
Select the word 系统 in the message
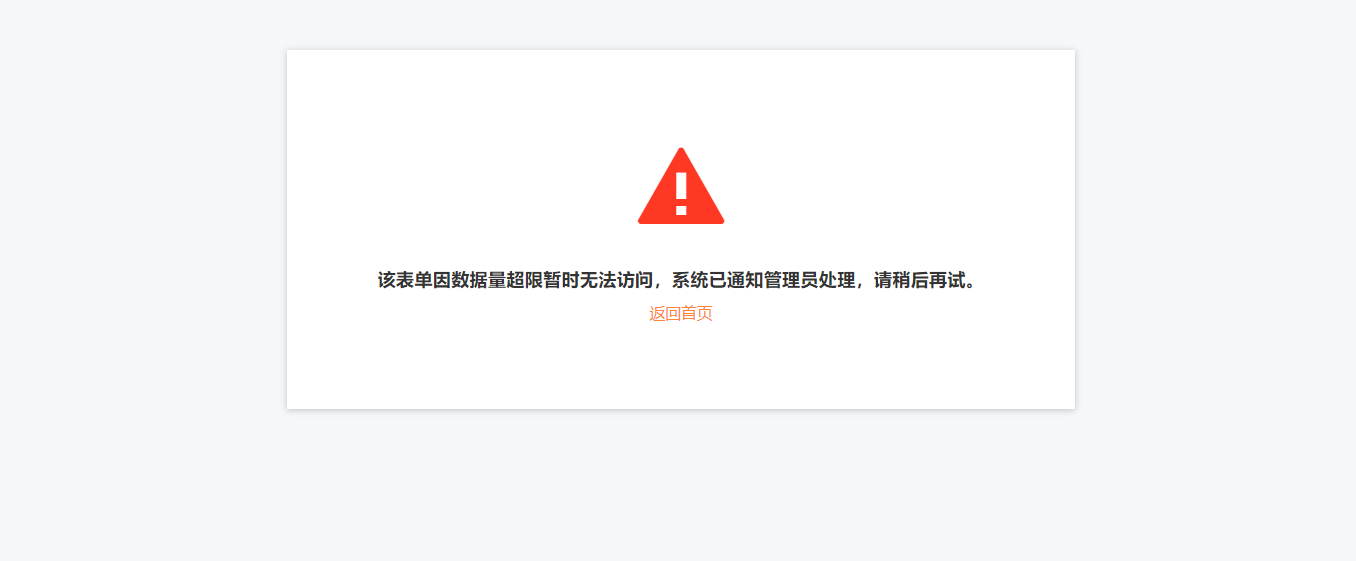click(690, 280)
